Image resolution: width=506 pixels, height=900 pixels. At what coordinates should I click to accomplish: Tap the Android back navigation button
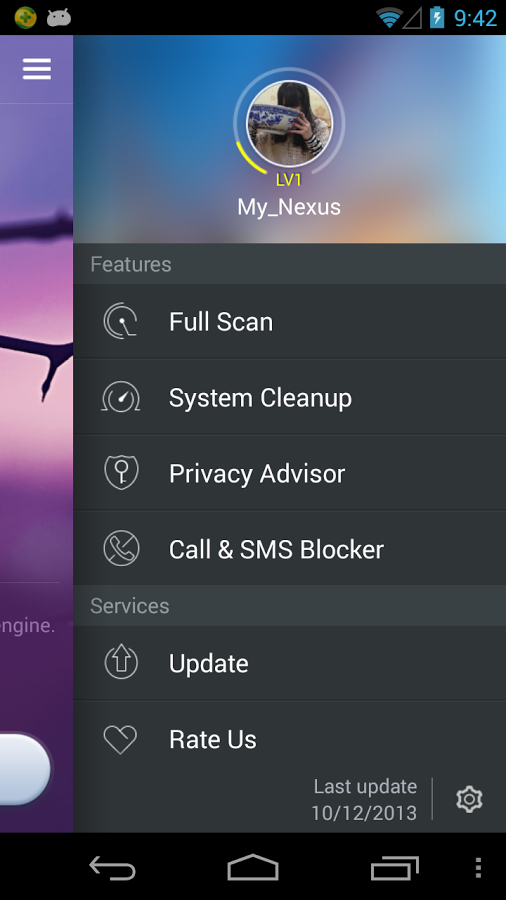coord(112,867)
